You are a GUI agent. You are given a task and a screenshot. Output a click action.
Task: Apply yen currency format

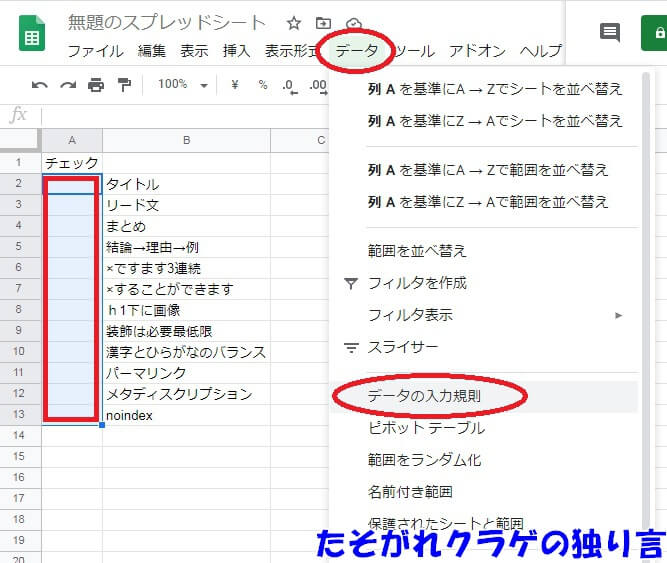(x=235, y=85)
